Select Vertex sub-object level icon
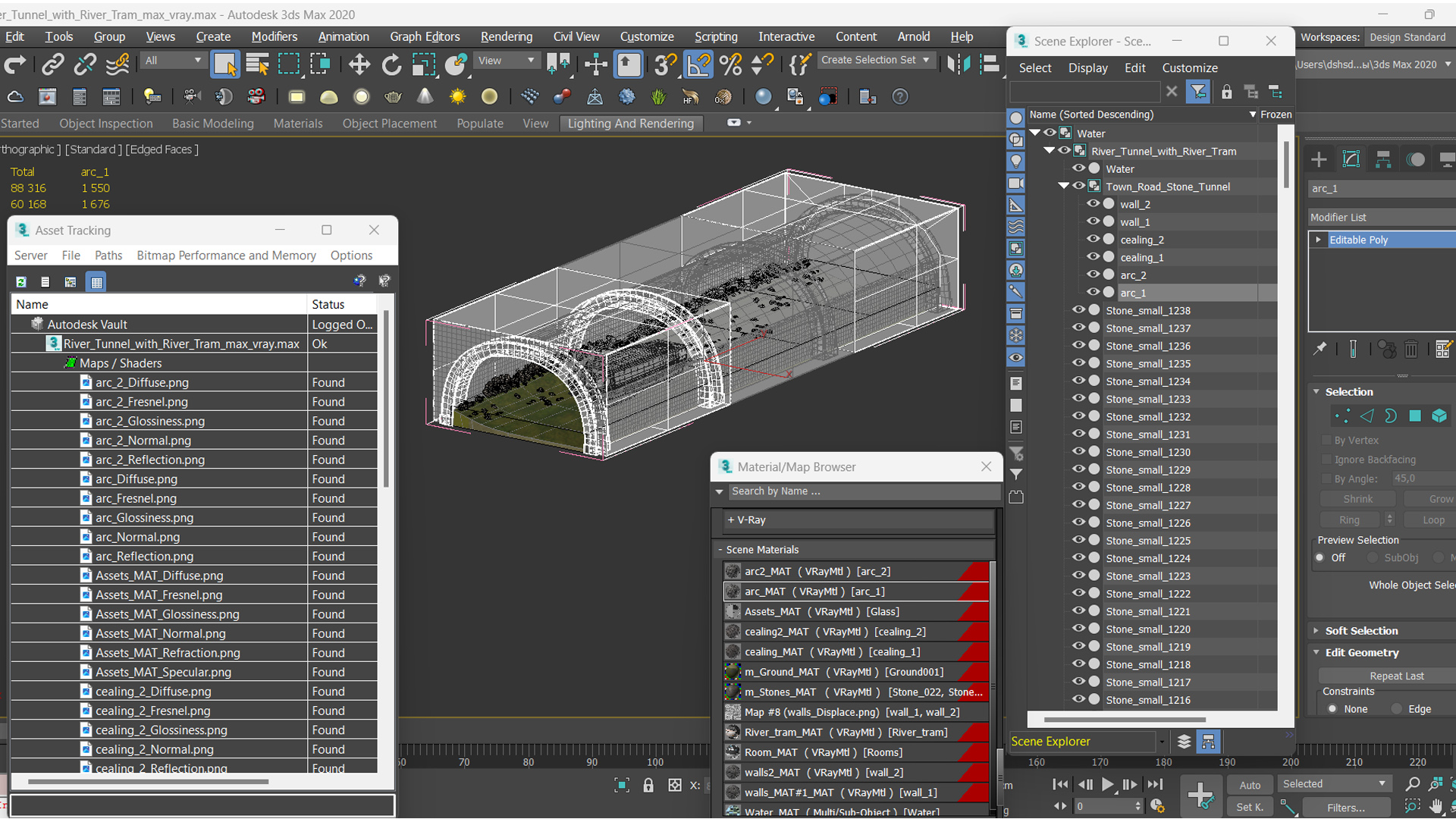Screen dimensions: 1456x819 click(x=1342, y=416)
